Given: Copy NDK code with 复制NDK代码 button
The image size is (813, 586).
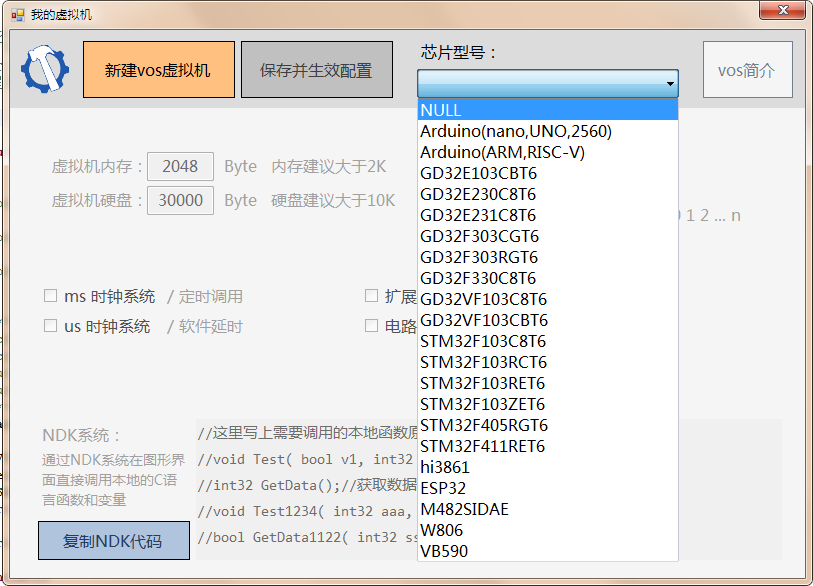Looking at the screenshot, I should point(114,540).
